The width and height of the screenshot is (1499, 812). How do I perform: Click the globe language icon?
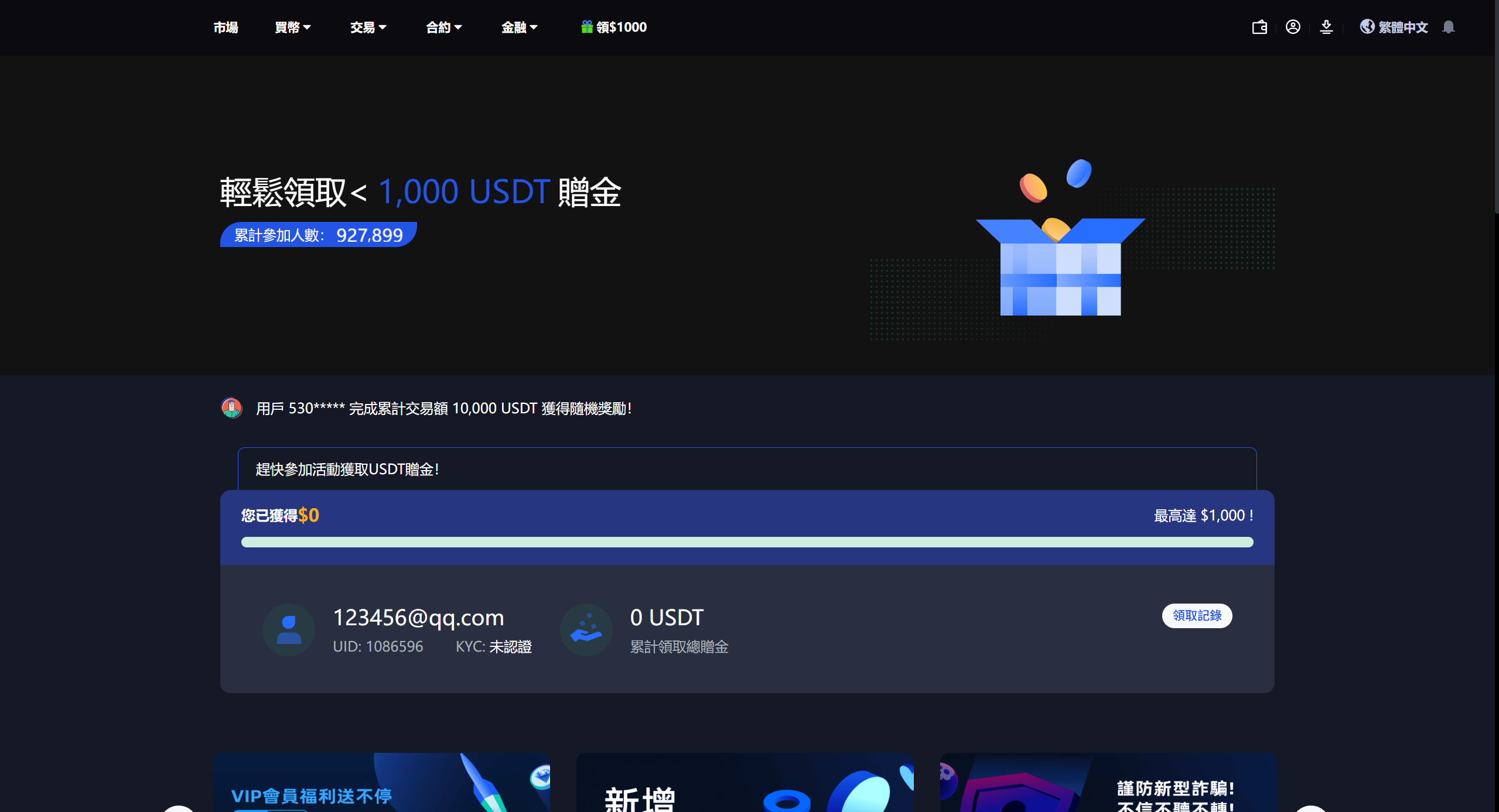(1367, 27)
